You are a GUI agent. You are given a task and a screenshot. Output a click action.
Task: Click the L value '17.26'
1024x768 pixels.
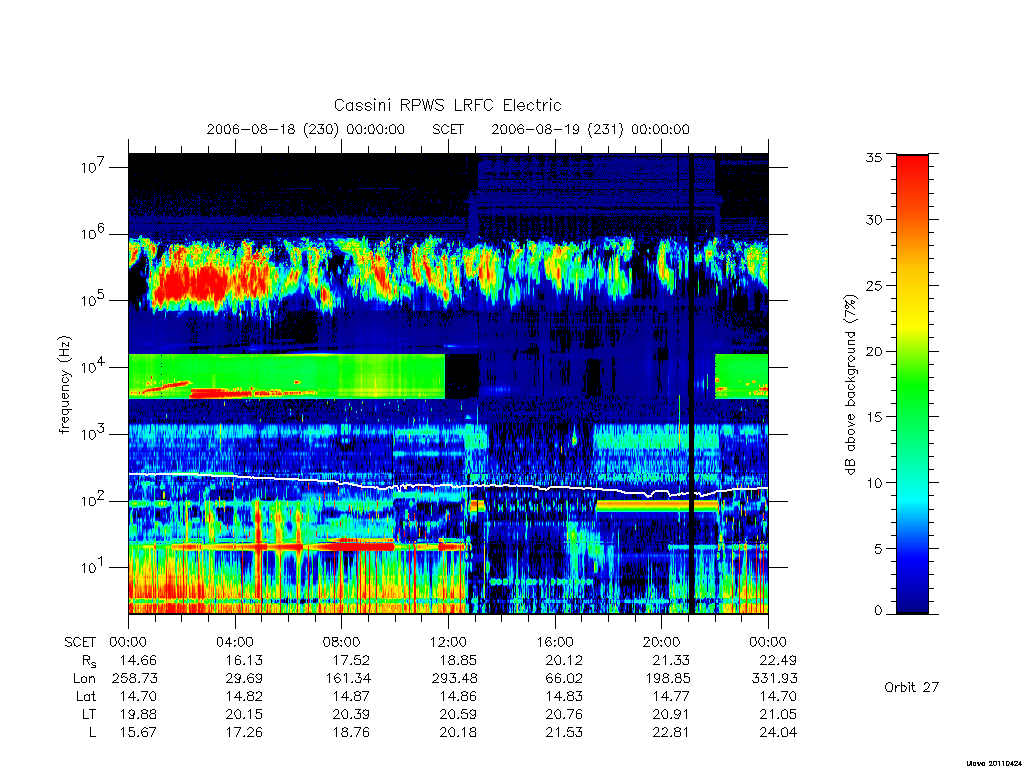click(x=244, y=733)
